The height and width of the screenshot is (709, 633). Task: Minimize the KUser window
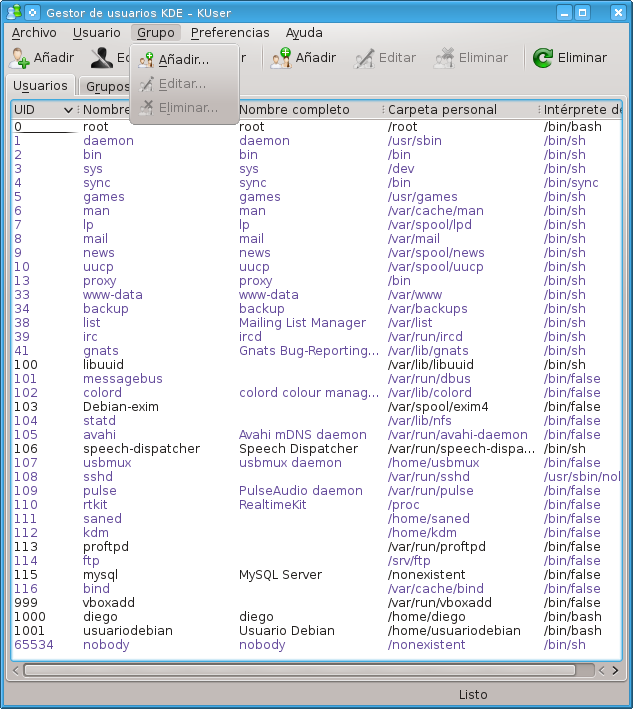pos(564,13)
